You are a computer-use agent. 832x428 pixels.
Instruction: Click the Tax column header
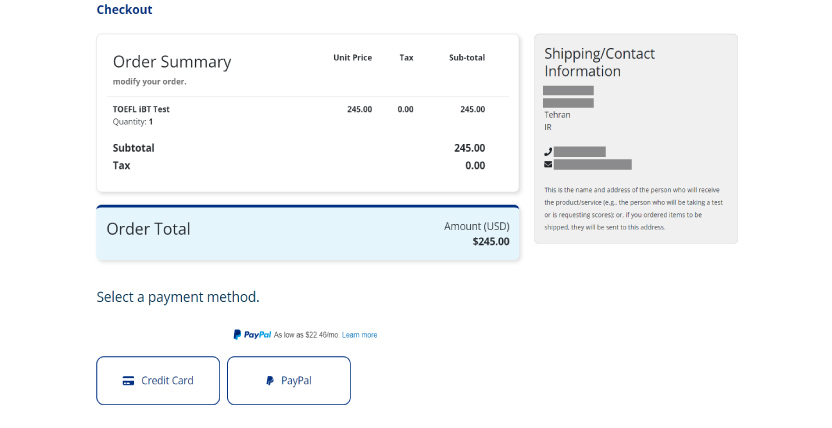(406, 58)
